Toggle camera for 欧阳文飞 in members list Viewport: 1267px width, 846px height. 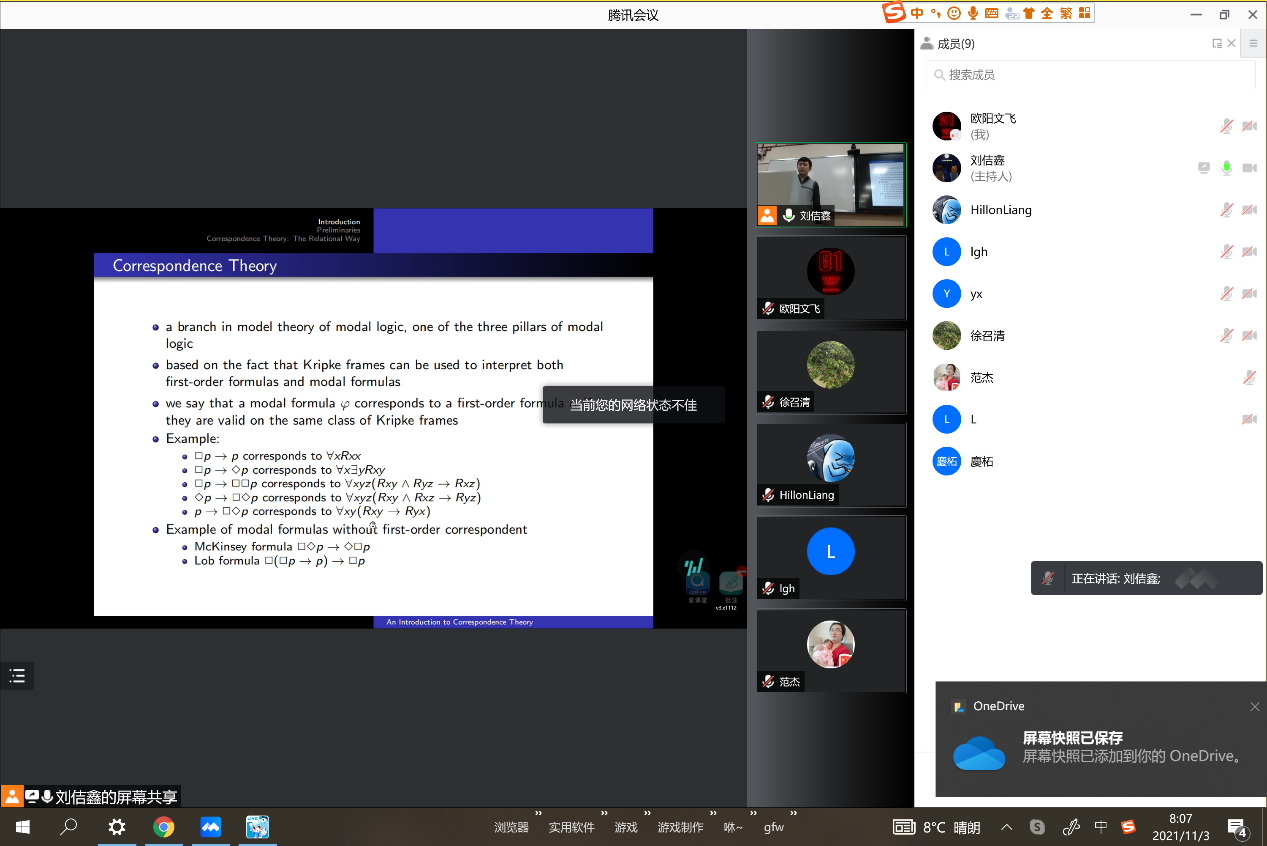pos(1249,126)
